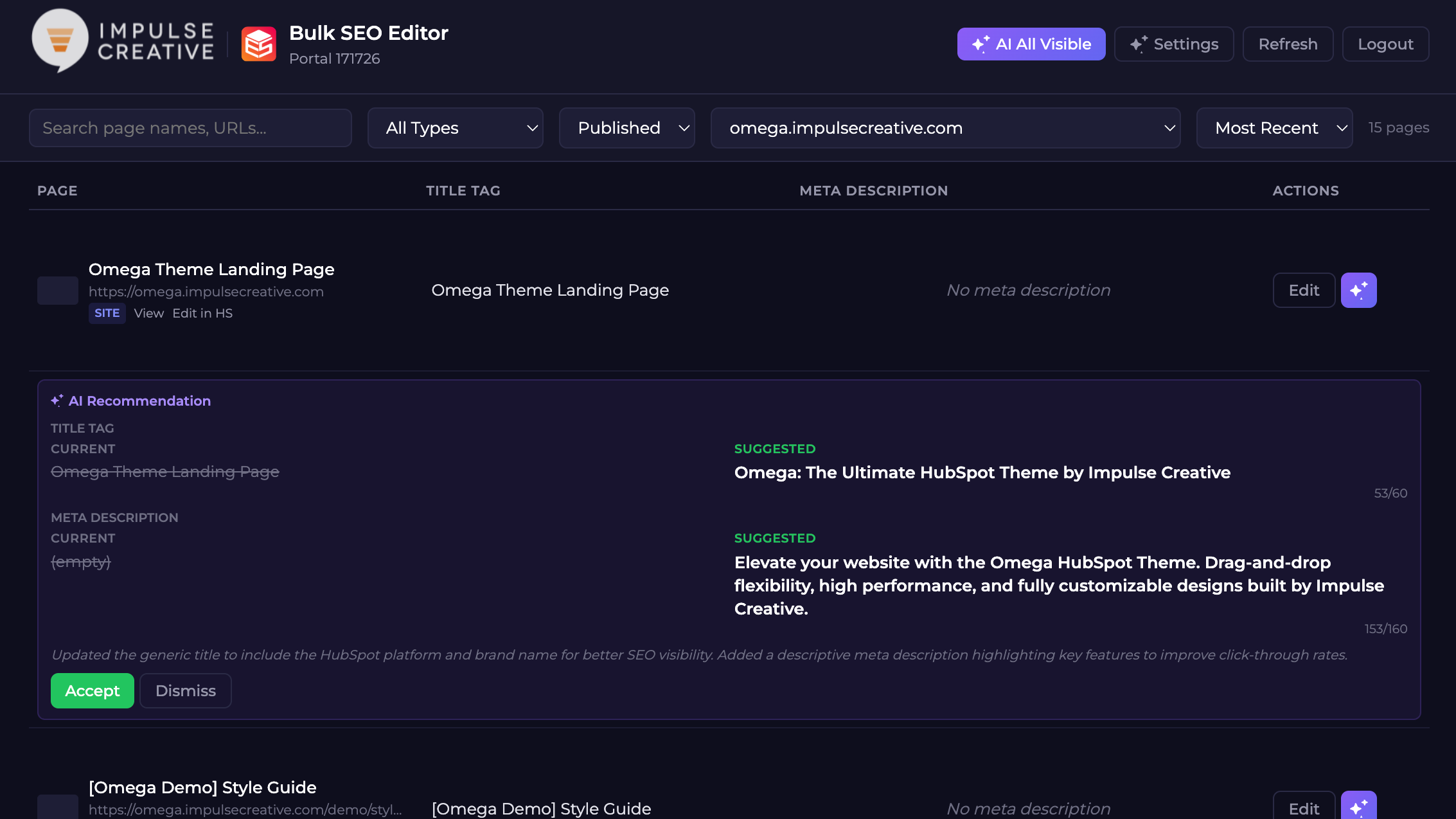Click the Impulse Creative logo
1456x819 pixels.
click(123, 41)
